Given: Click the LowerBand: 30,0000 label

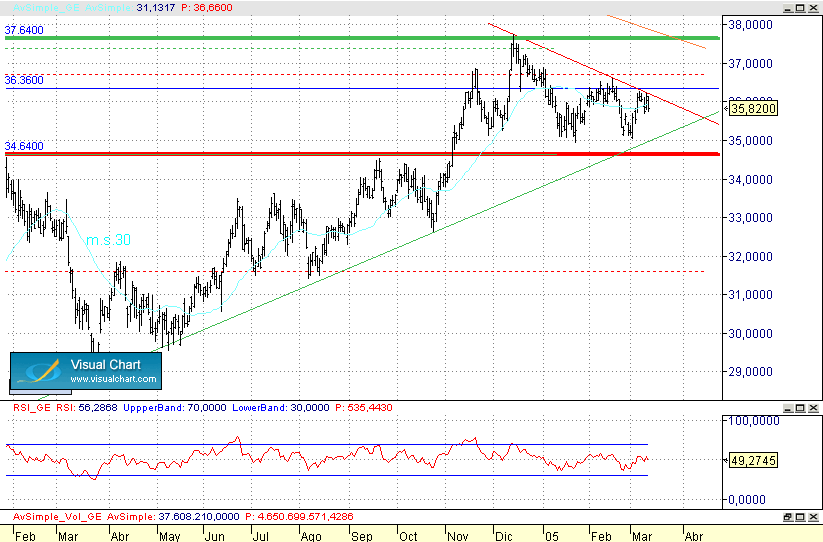Looking at the screenshot, I should 281,408.
